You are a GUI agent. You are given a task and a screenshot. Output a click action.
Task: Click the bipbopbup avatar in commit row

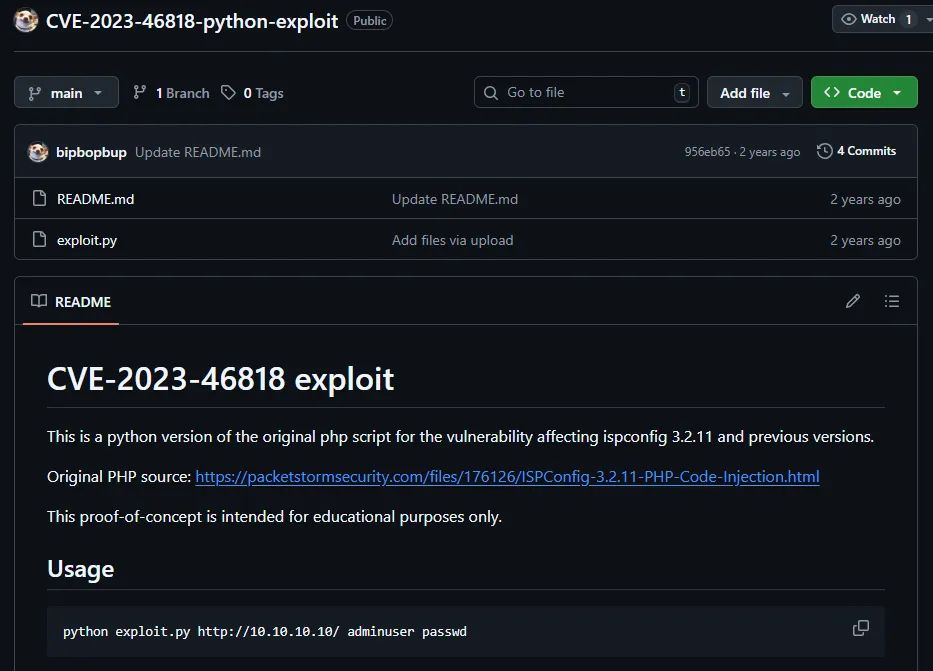(38, 152)
